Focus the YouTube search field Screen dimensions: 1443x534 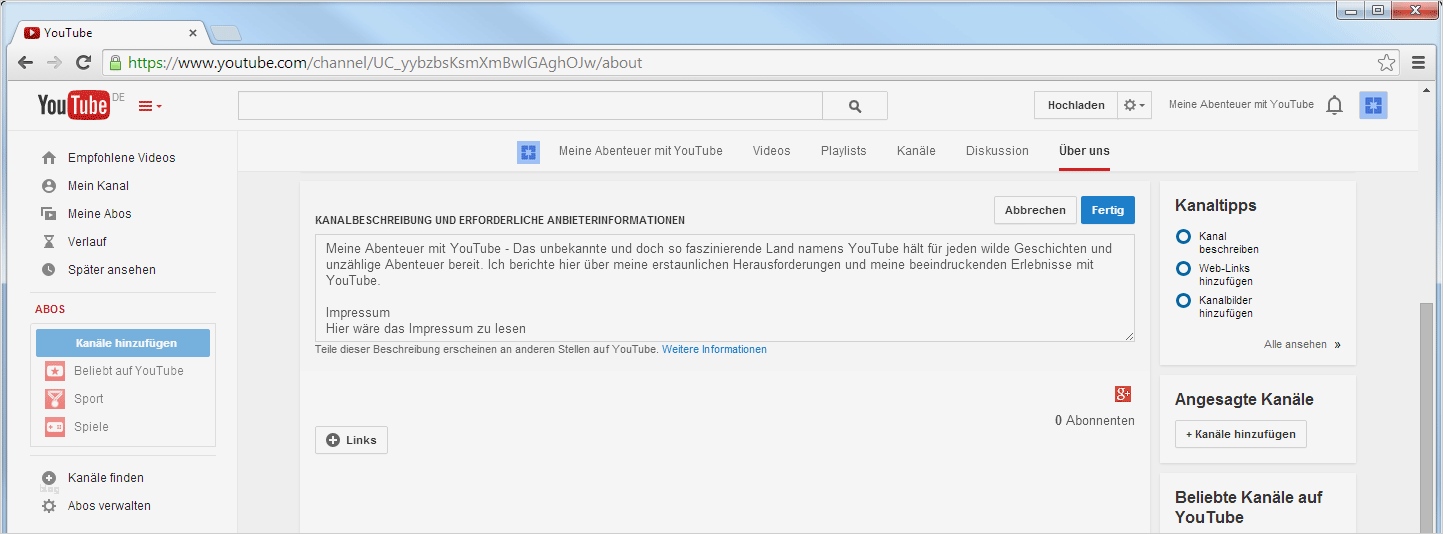(530, 106)
